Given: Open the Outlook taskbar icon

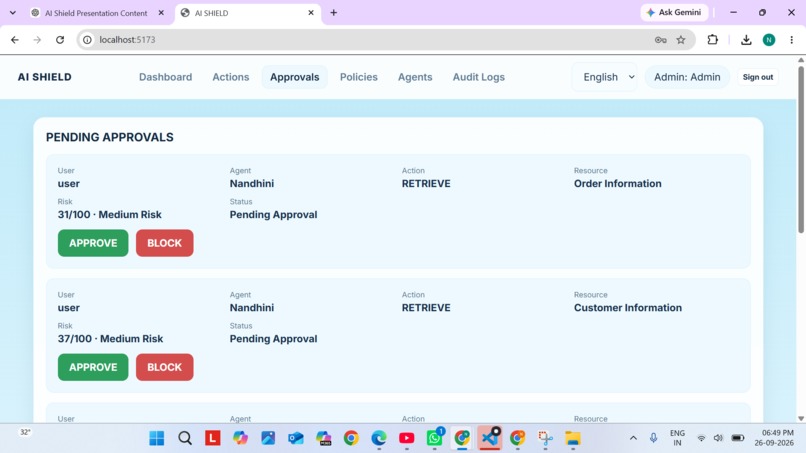Looking at the screenshot, I should [x=296, y=438].
